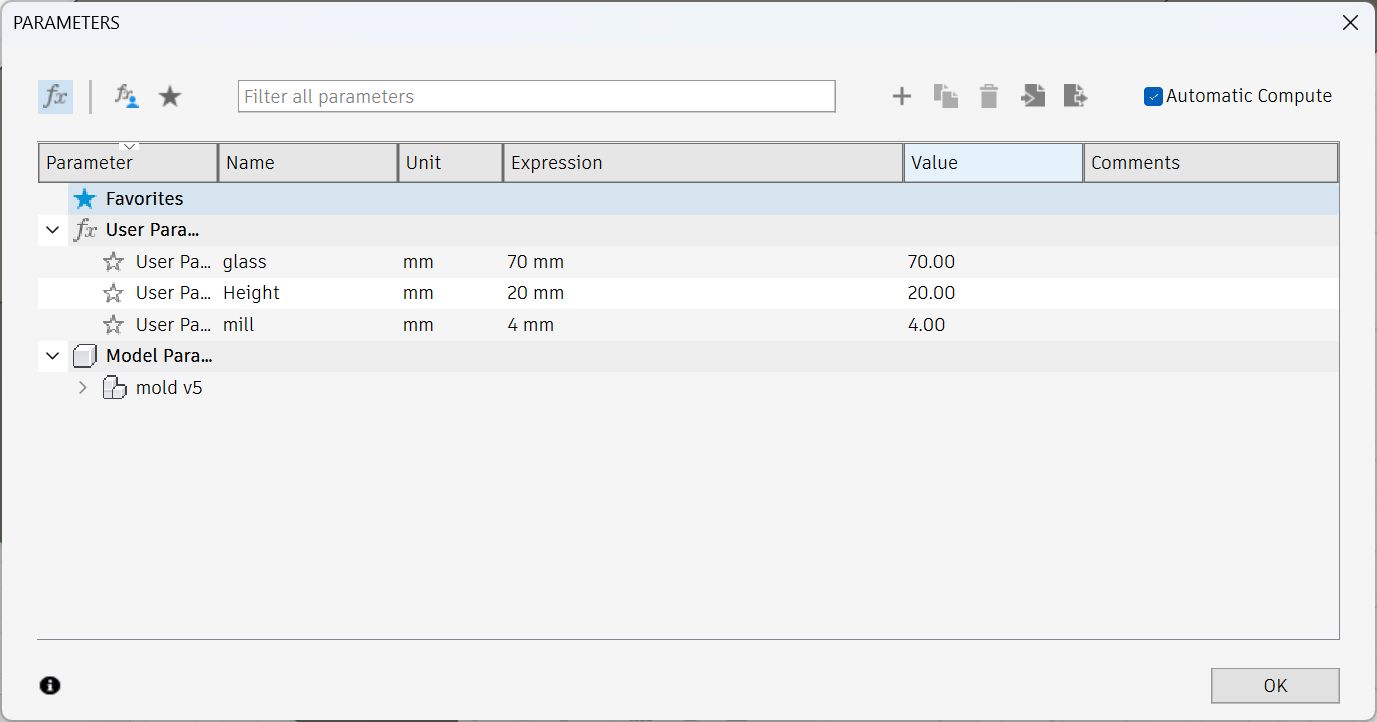This screenshot has height=722, width=1377.
Task: Expand the mold v5 tree node
Action: [x=83, y=387]
